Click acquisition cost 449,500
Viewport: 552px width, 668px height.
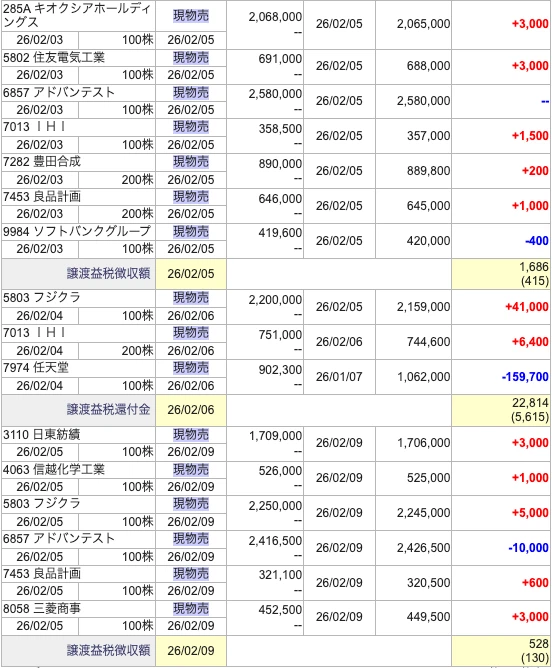point(428,617)
